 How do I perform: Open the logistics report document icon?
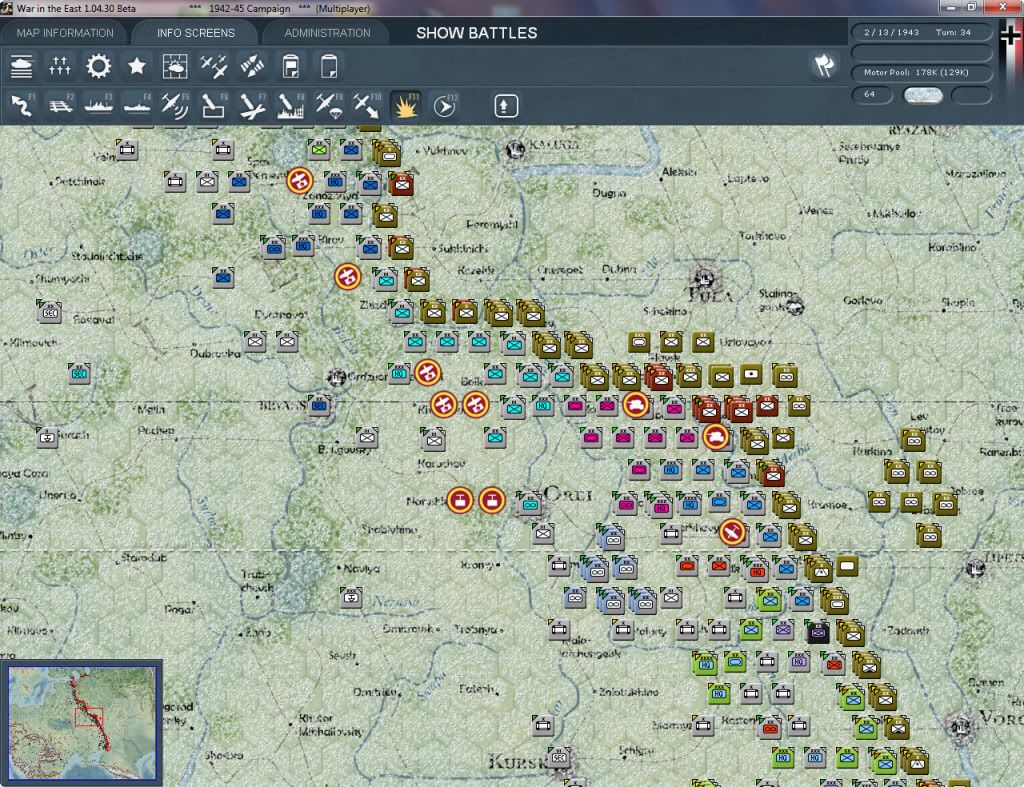(x=291, y=67)
